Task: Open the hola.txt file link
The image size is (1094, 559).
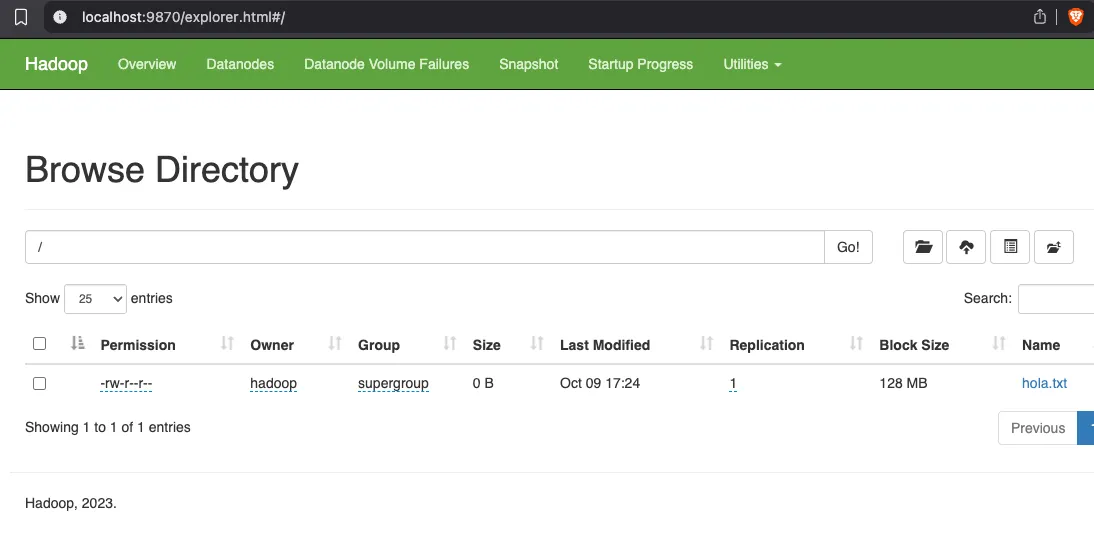Action: [x=1044, y=383]
